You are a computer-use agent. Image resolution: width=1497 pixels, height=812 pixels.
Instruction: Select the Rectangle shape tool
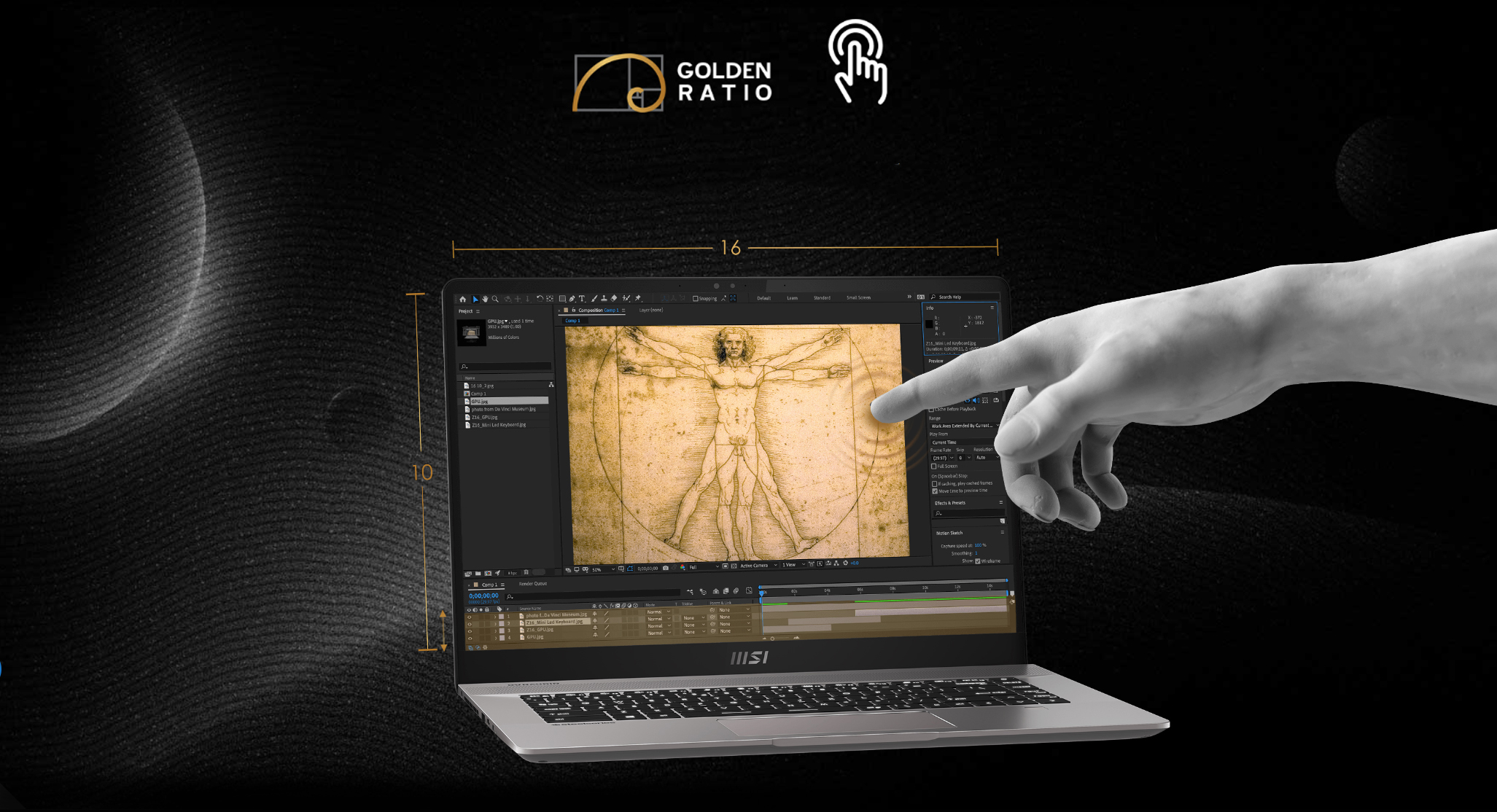pyautogui.click(x=562, y=299)
